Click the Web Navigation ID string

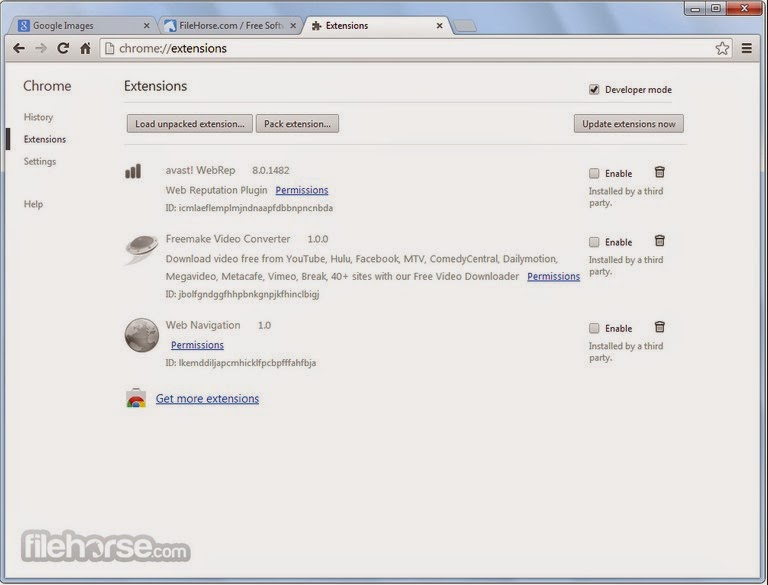pos(240,363)
